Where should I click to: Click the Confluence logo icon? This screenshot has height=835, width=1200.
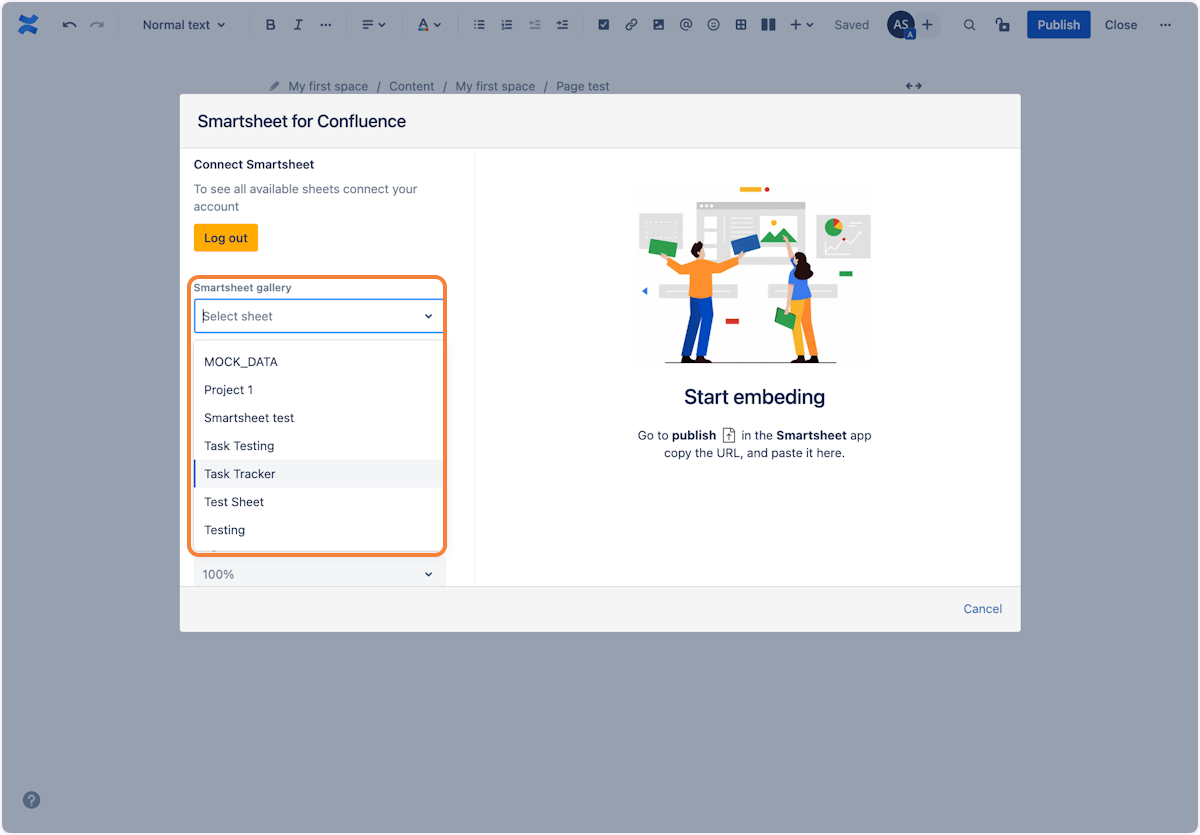point(28,25)
